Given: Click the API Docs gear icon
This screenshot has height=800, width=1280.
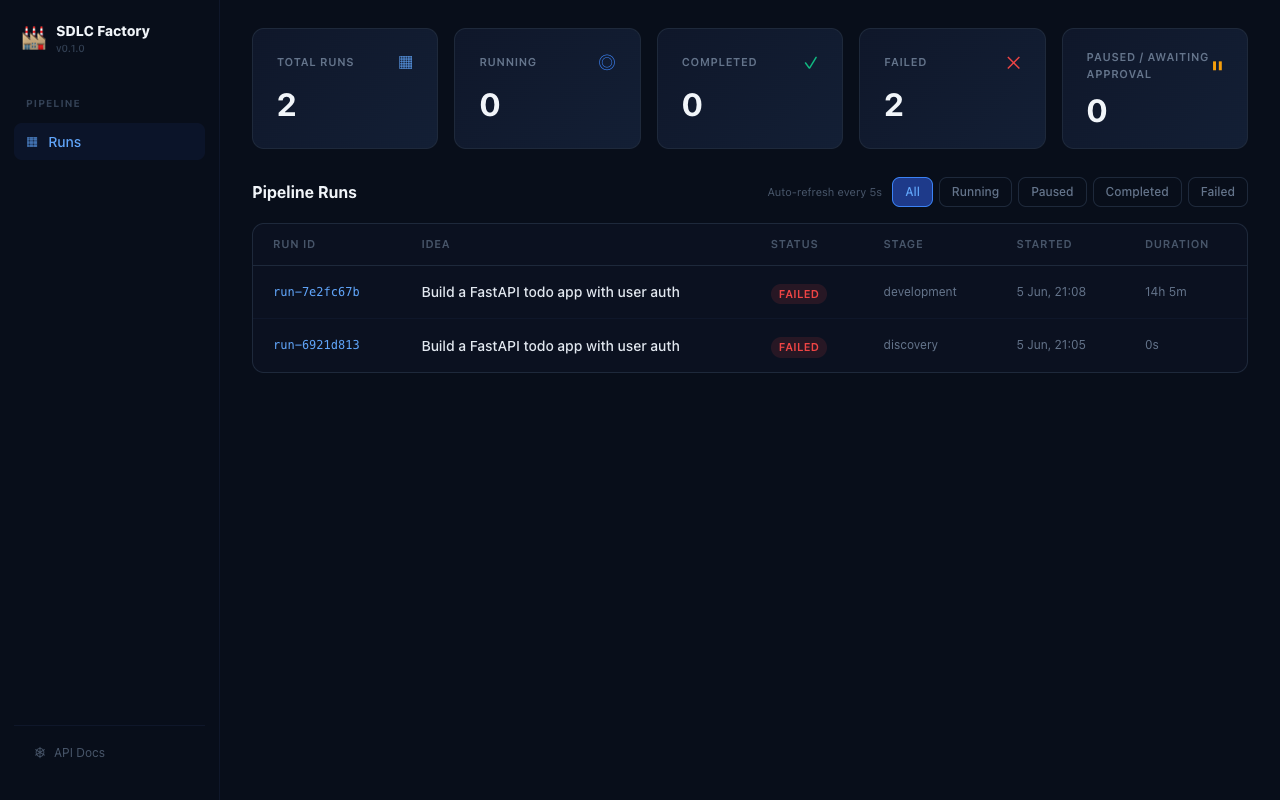Looking at the screenshot, I should coord(40,752).
